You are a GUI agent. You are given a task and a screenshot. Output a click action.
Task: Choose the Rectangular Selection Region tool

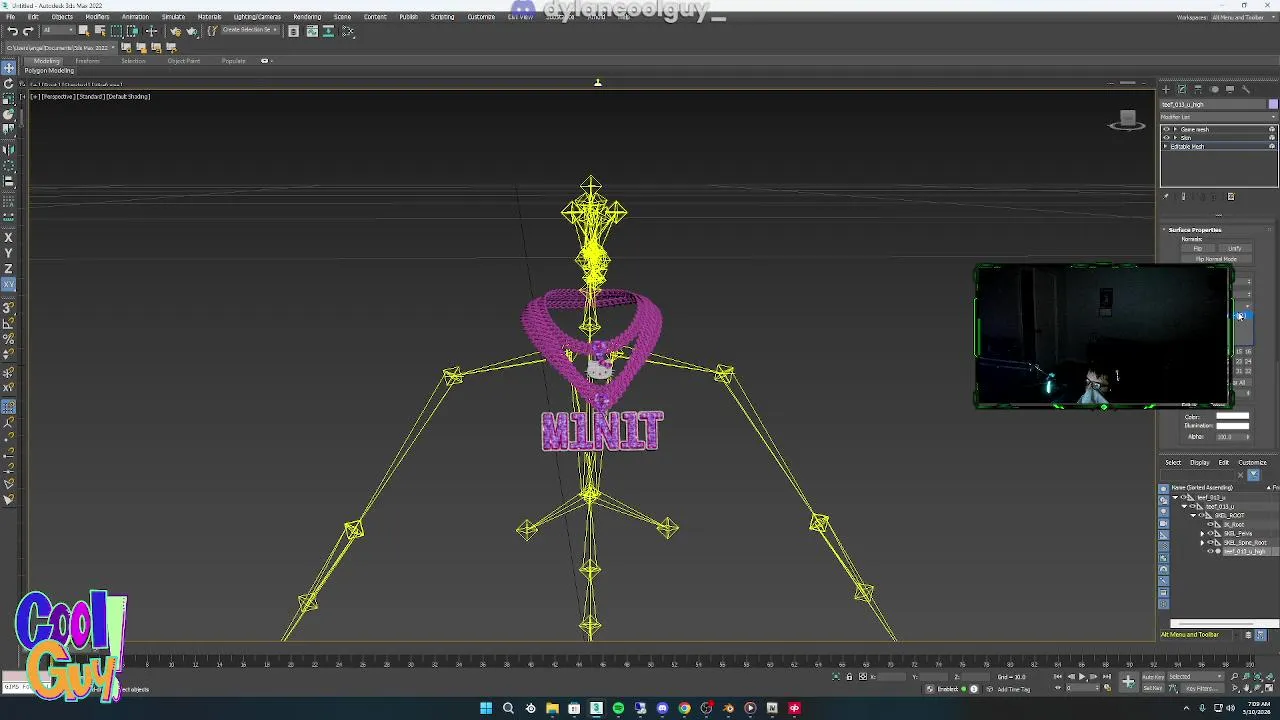[x=116, y=31]
